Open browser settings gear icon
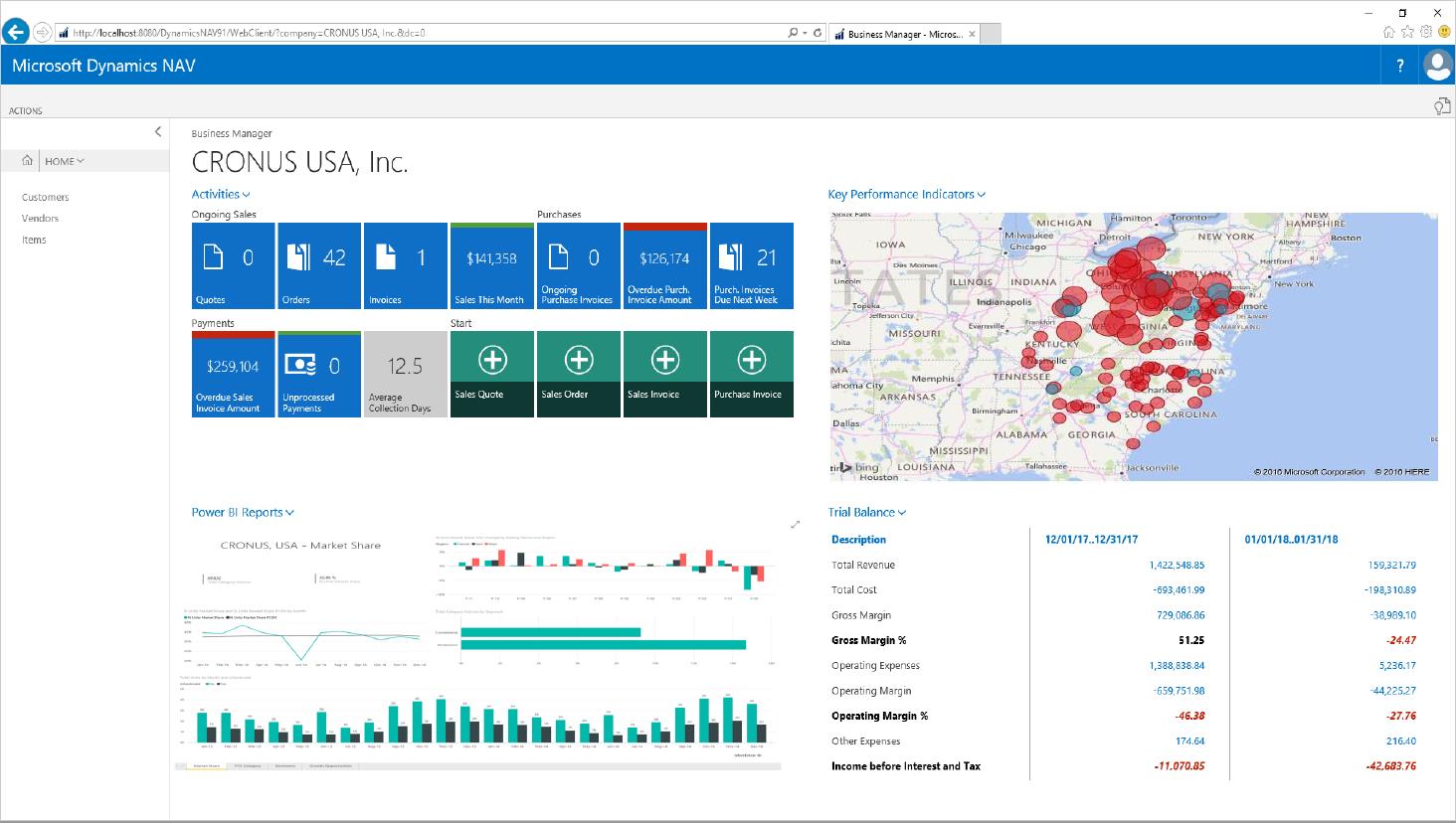 click(1425, 32)
